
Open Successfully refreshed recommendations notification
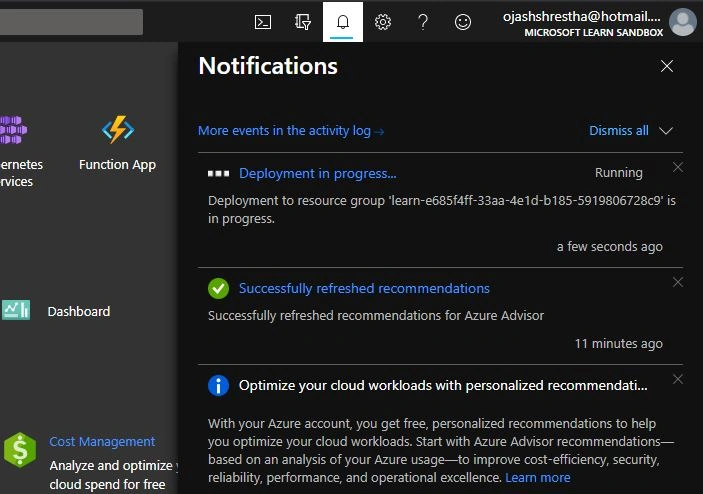(x=364, y=288)
